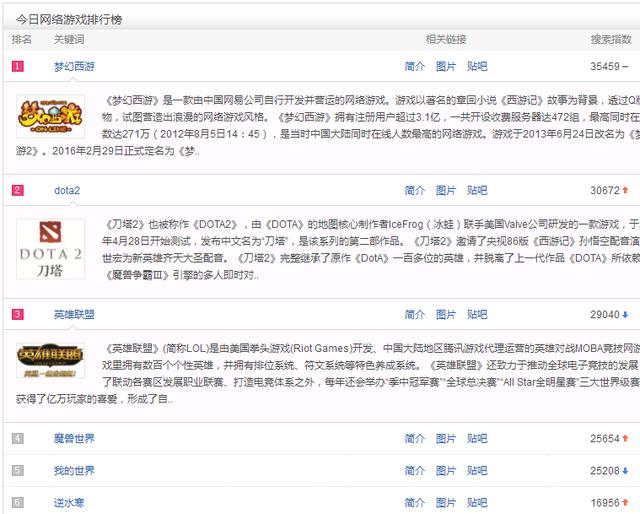Click 贴吧 link in 魔兽世界 row
Viewport: 640px width, 514px height.
pyautogui.click(x=477, y=438)
